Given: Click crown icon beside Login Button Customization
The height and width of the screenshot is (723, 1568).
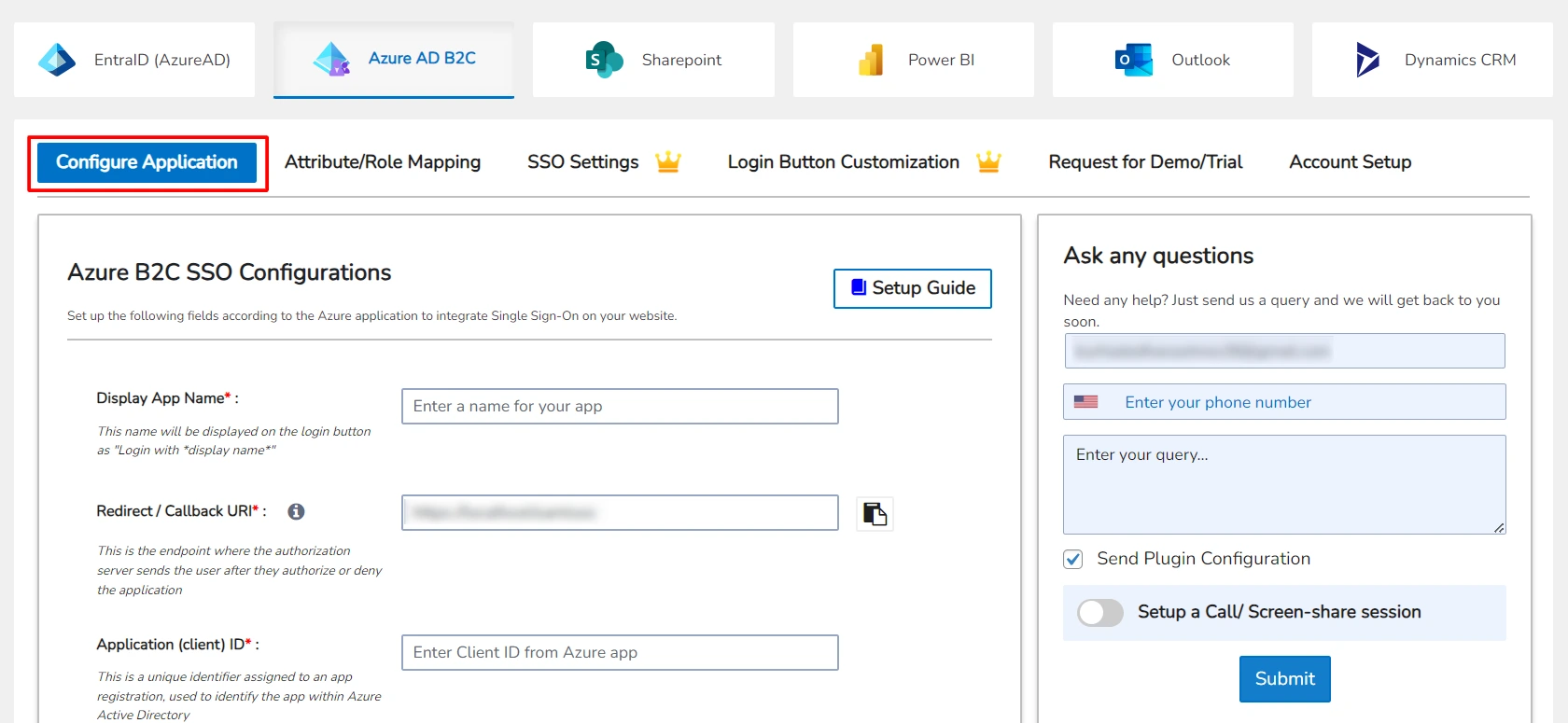Looking at the screenshot, I should [988, 162].
